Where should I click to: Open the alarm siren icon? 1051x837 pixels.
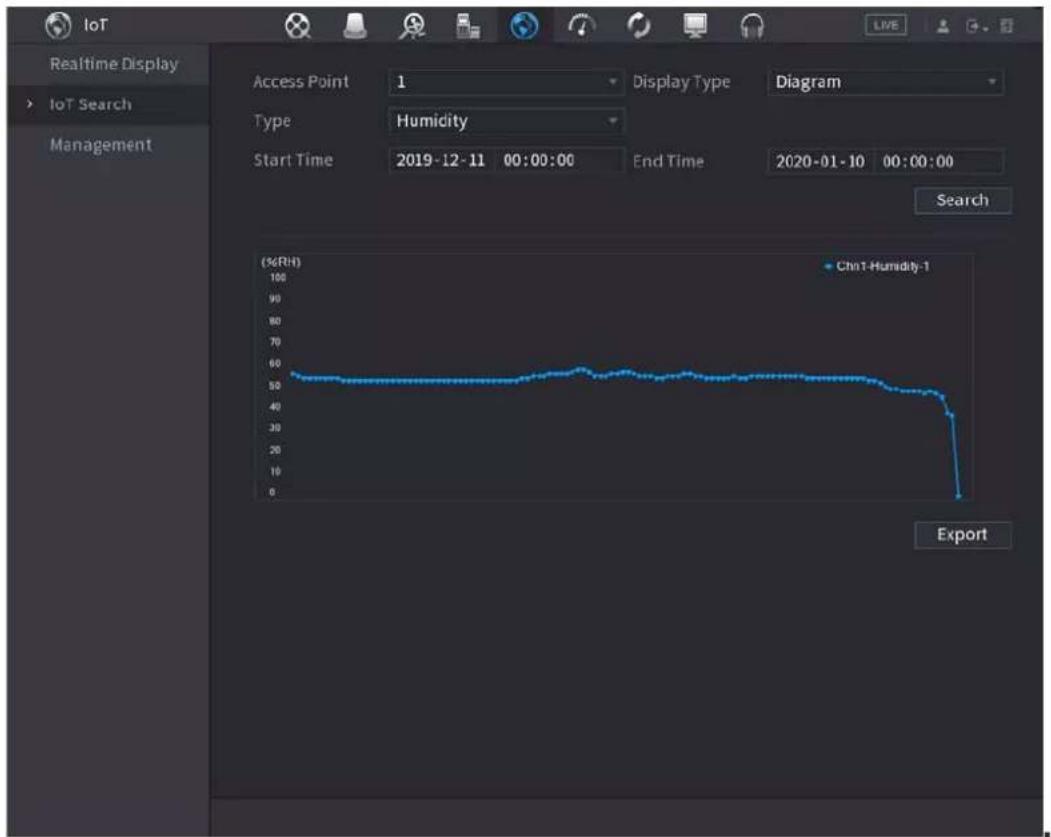pyautogui.click(x=355, y=26)
